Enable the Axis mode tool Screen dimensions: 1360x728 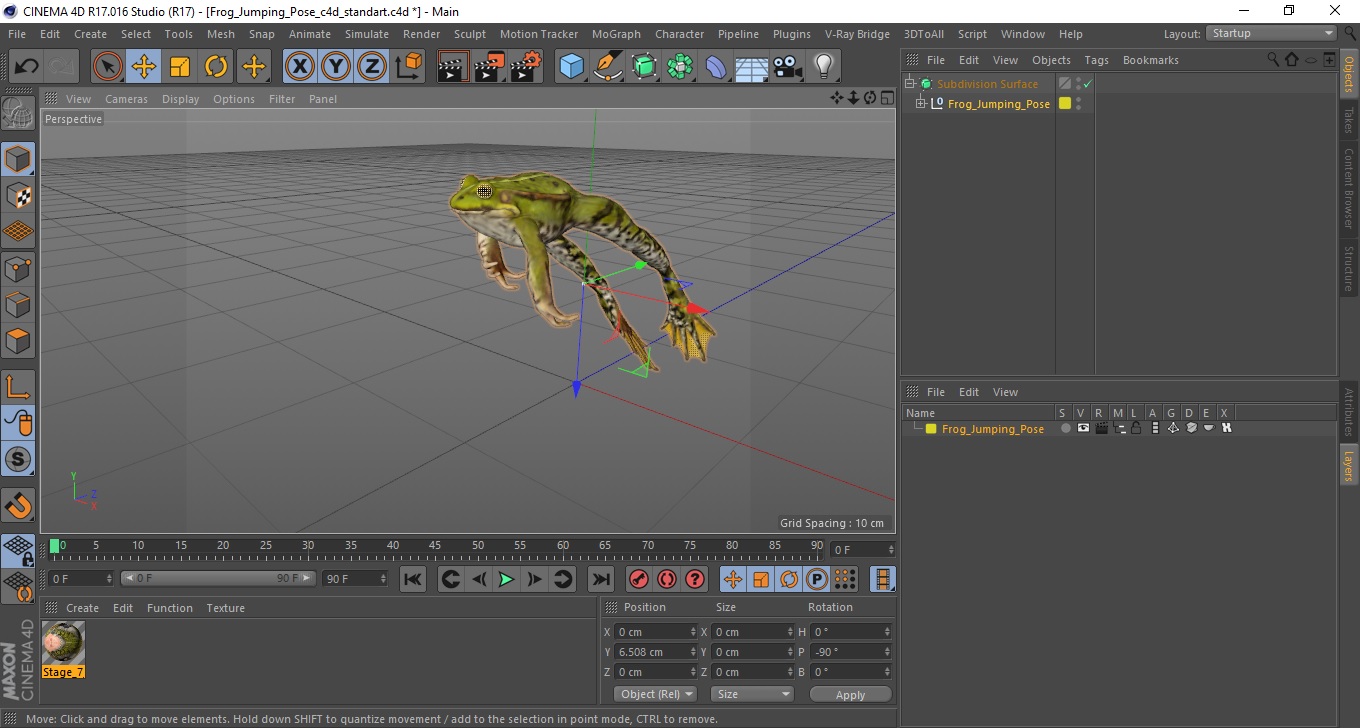[18, 387]
